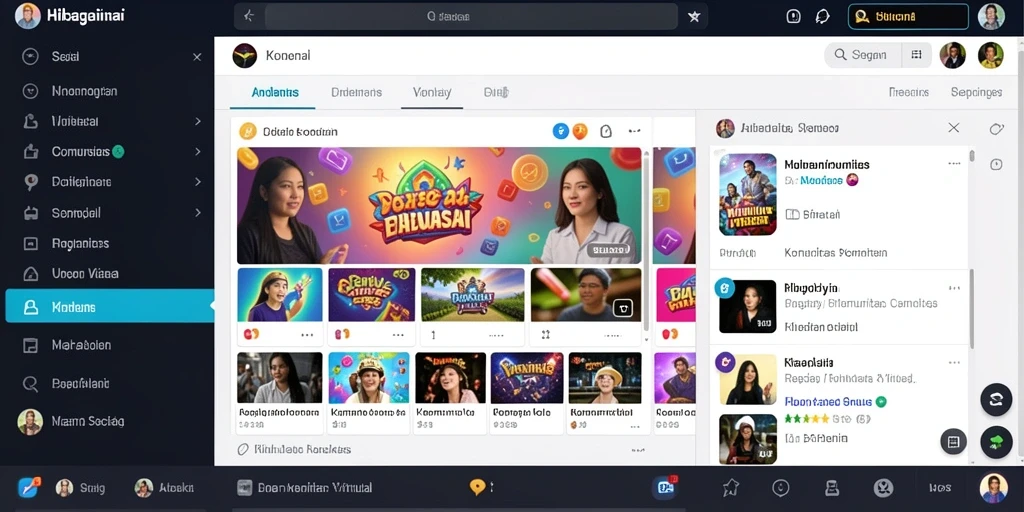Click the alert icon left of chat bubble
The image size is (1024, 512).
[793, 16]
